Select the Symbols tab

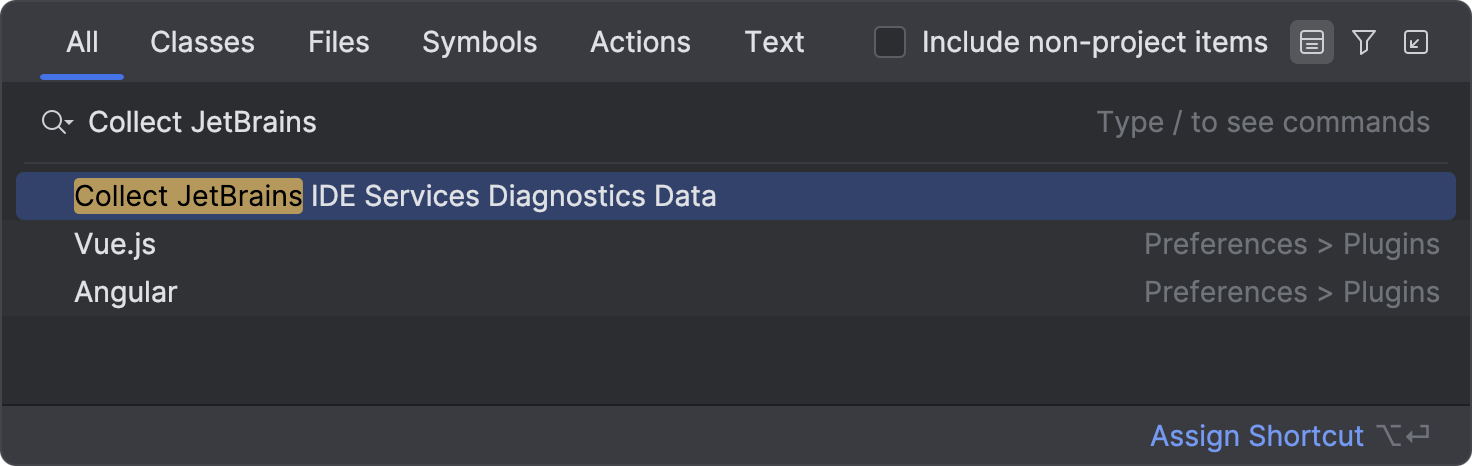coord(480,42)
